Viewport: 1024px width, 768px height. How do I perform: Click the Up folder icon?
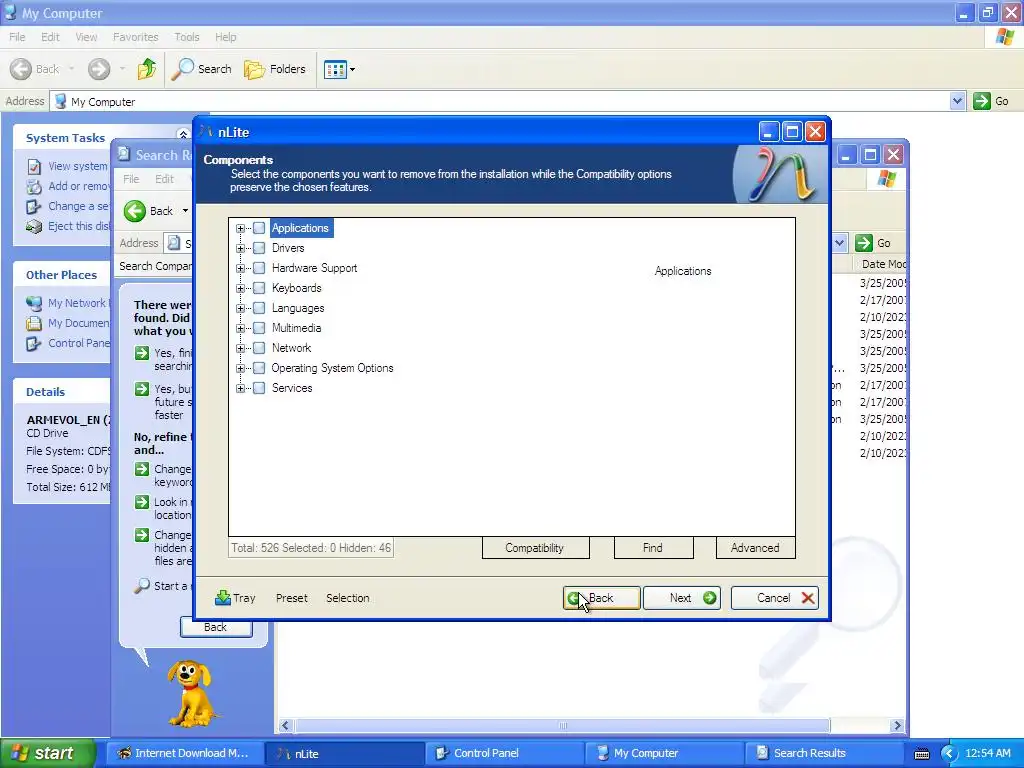(x=146, y=69)
